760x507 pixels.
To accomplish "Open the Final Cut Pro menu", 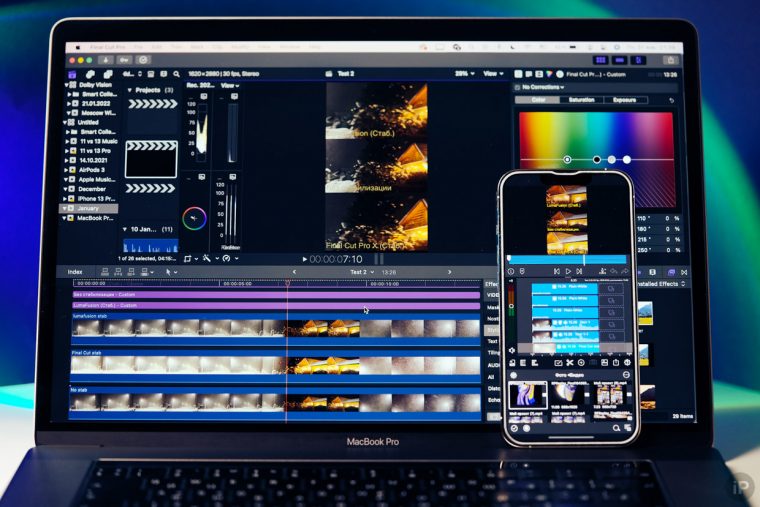I will click(107, 48).
